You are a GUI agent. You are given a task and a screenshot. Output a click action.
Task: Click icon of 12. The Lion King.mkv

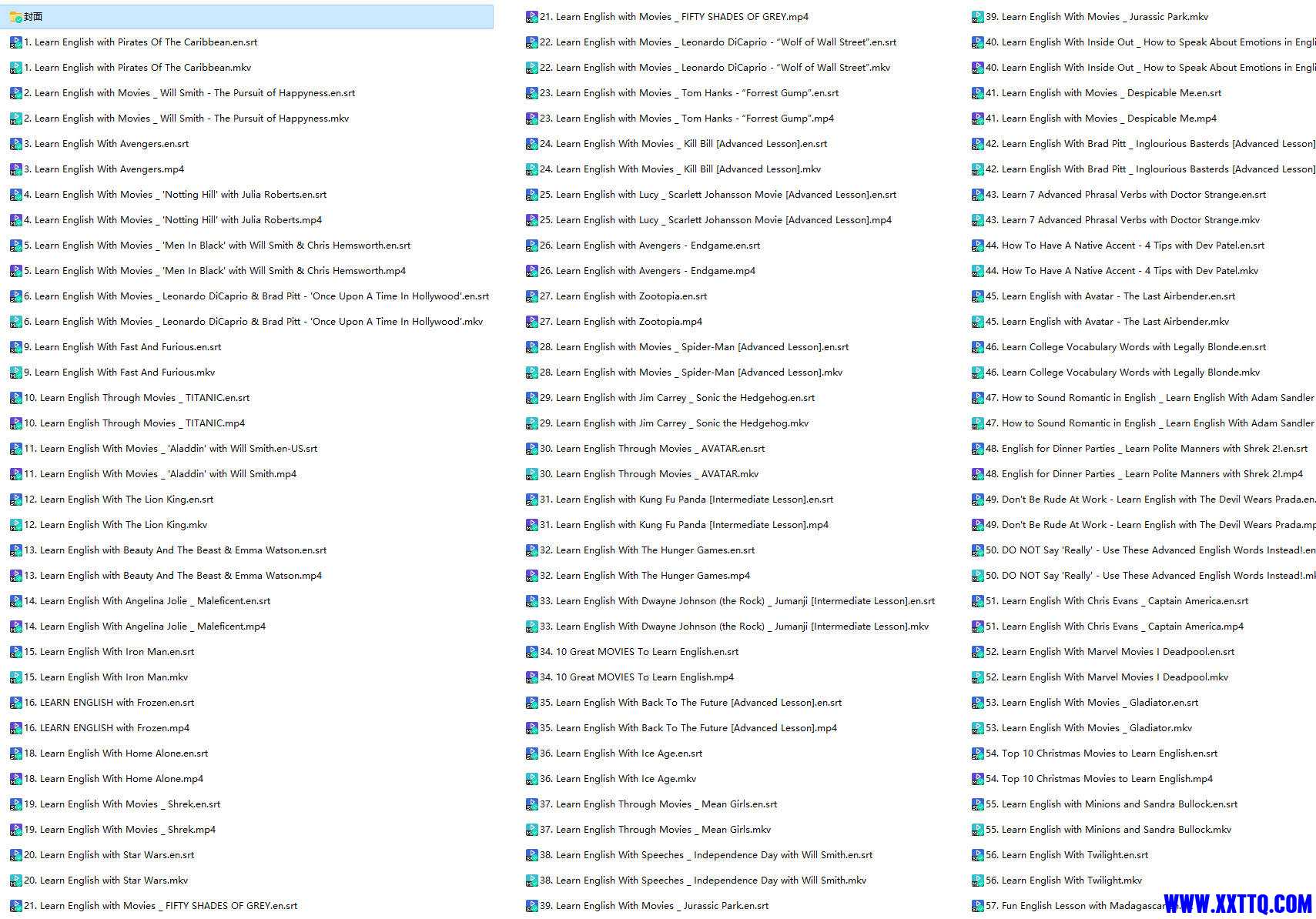pos(15,524)
